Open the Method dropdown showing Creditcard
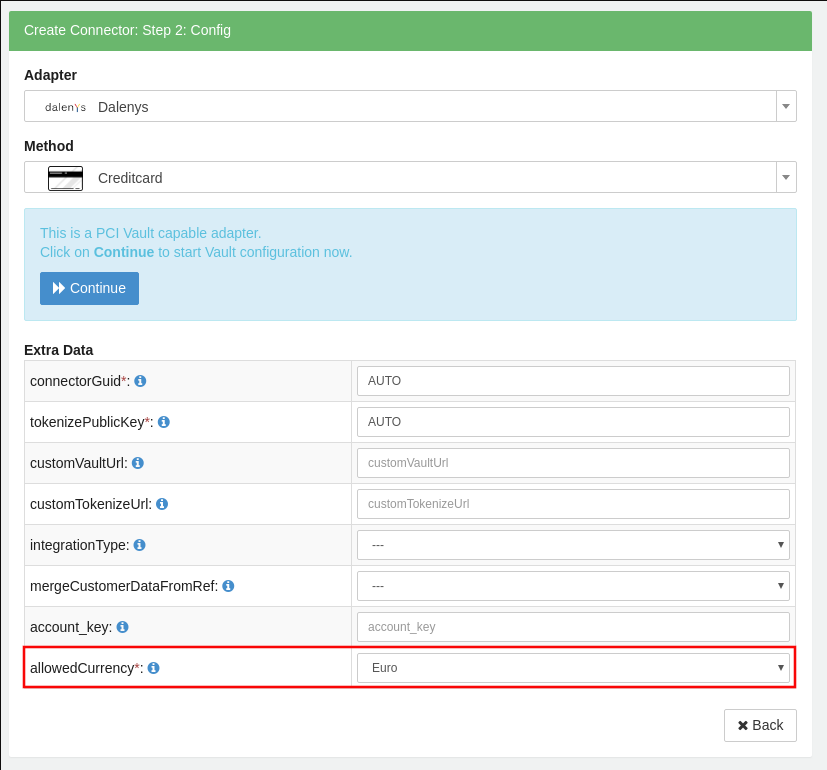 (410, 177)
